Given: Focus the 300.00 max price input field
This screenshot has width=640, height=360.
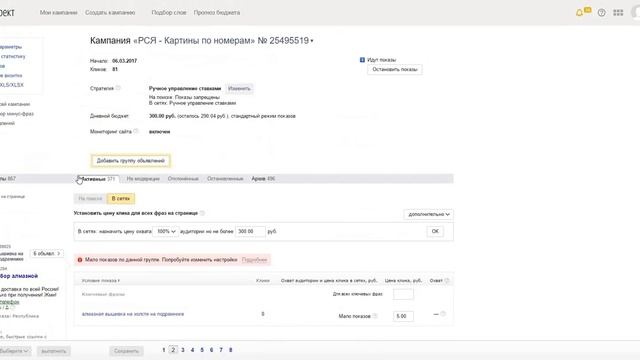Looking at the screenshot, I should tap(250, 231).
